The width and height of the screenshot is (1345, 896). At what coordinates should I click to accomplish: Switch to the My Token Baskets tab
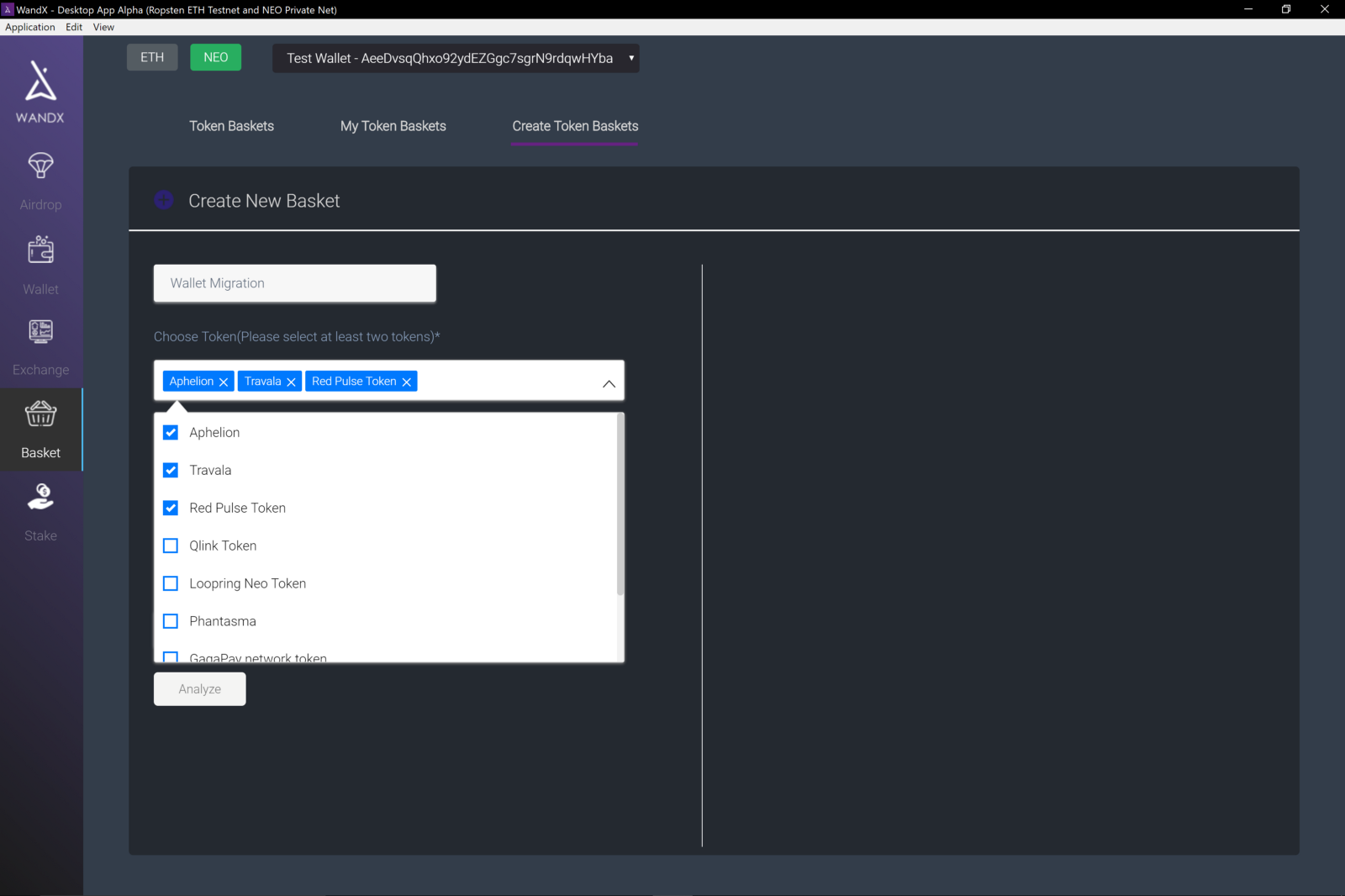point(393,126)
